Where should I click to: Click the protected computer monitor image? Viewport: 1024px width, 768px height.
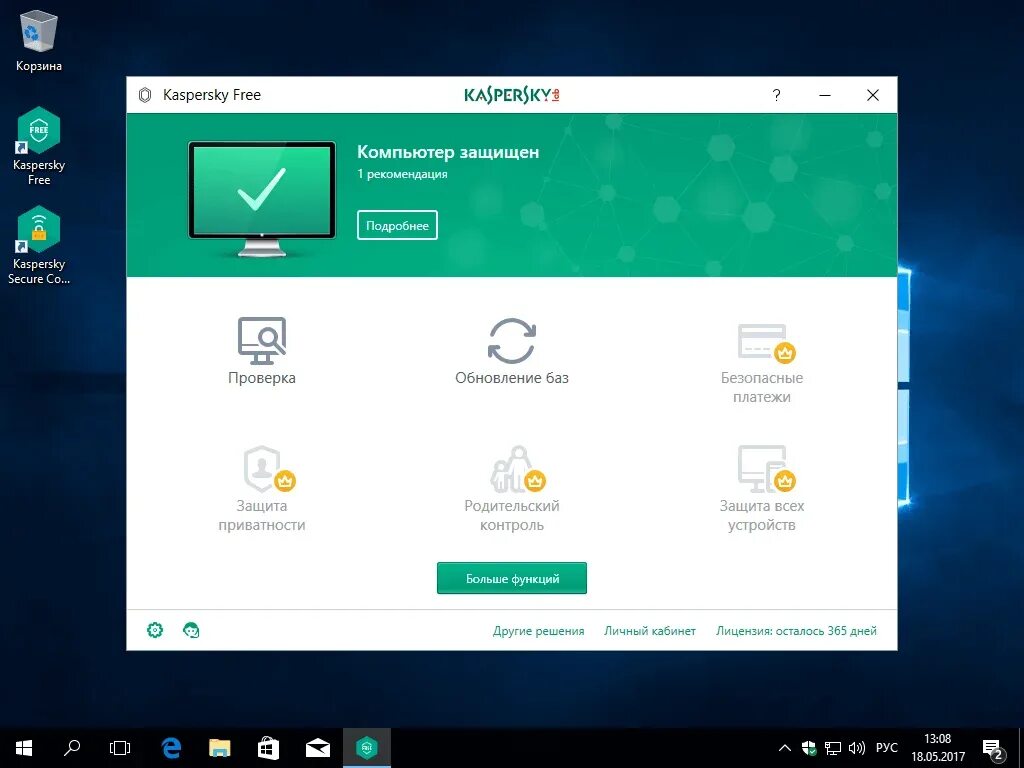(x=262, y=197)
